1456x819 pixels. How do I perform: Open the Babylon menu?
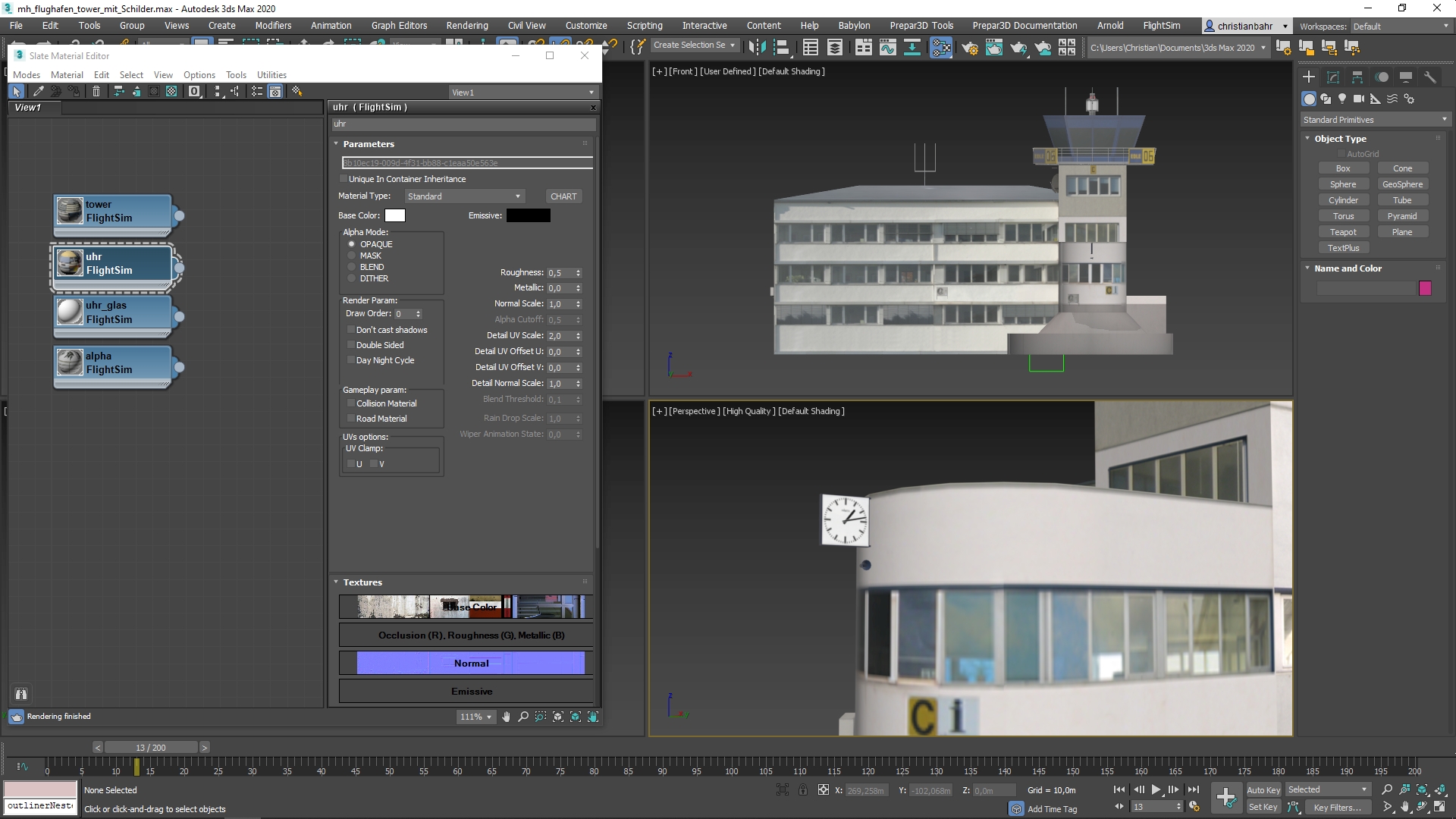click(x=854, y=26)
